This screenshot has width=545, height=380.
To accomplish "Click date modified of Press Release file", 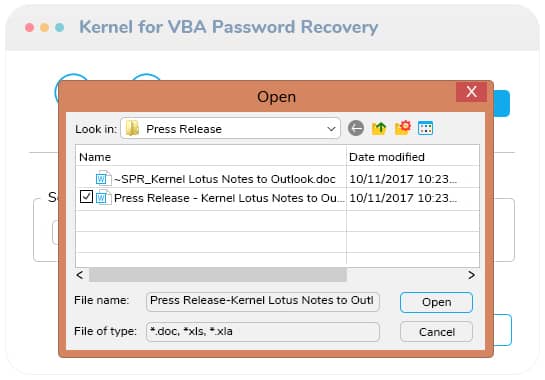I will pyautogui.click(x=403, y=198).
